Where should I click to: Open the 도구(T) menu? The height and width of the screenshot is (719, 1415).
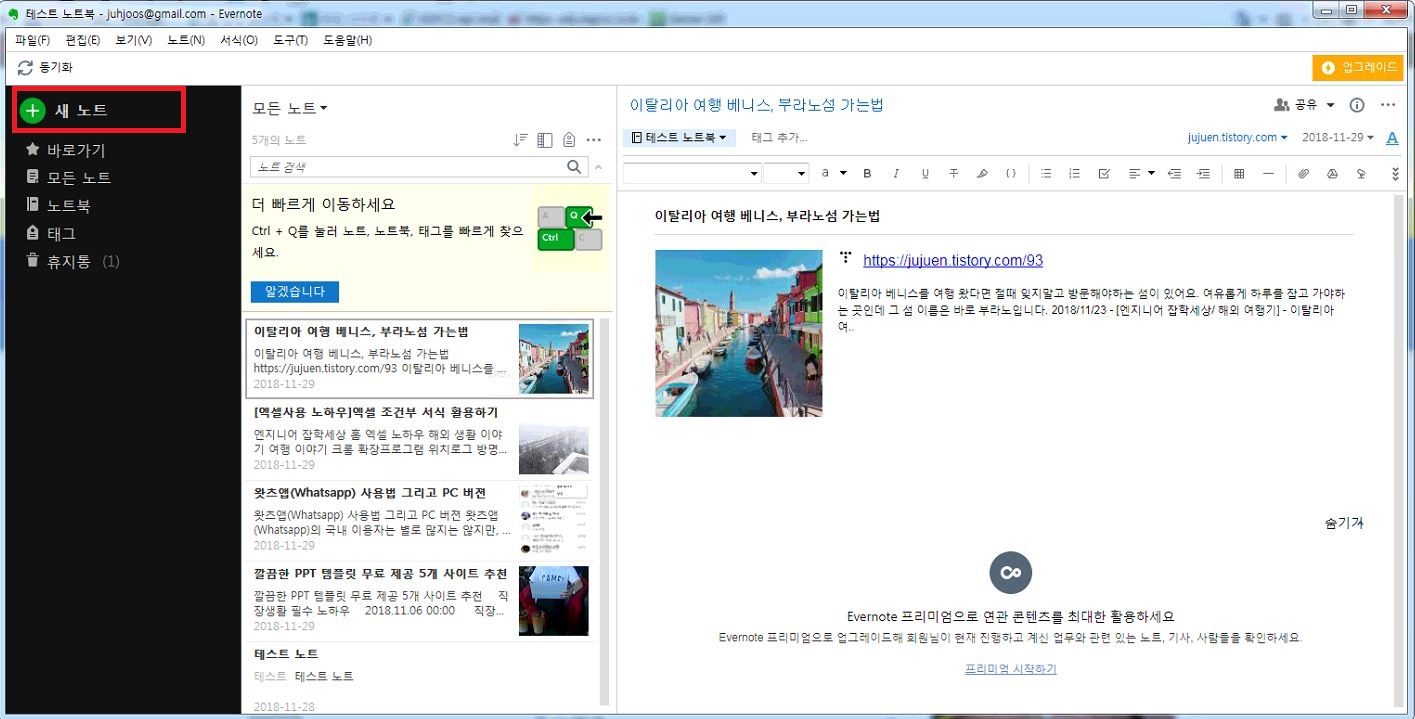tap(291, 40)
